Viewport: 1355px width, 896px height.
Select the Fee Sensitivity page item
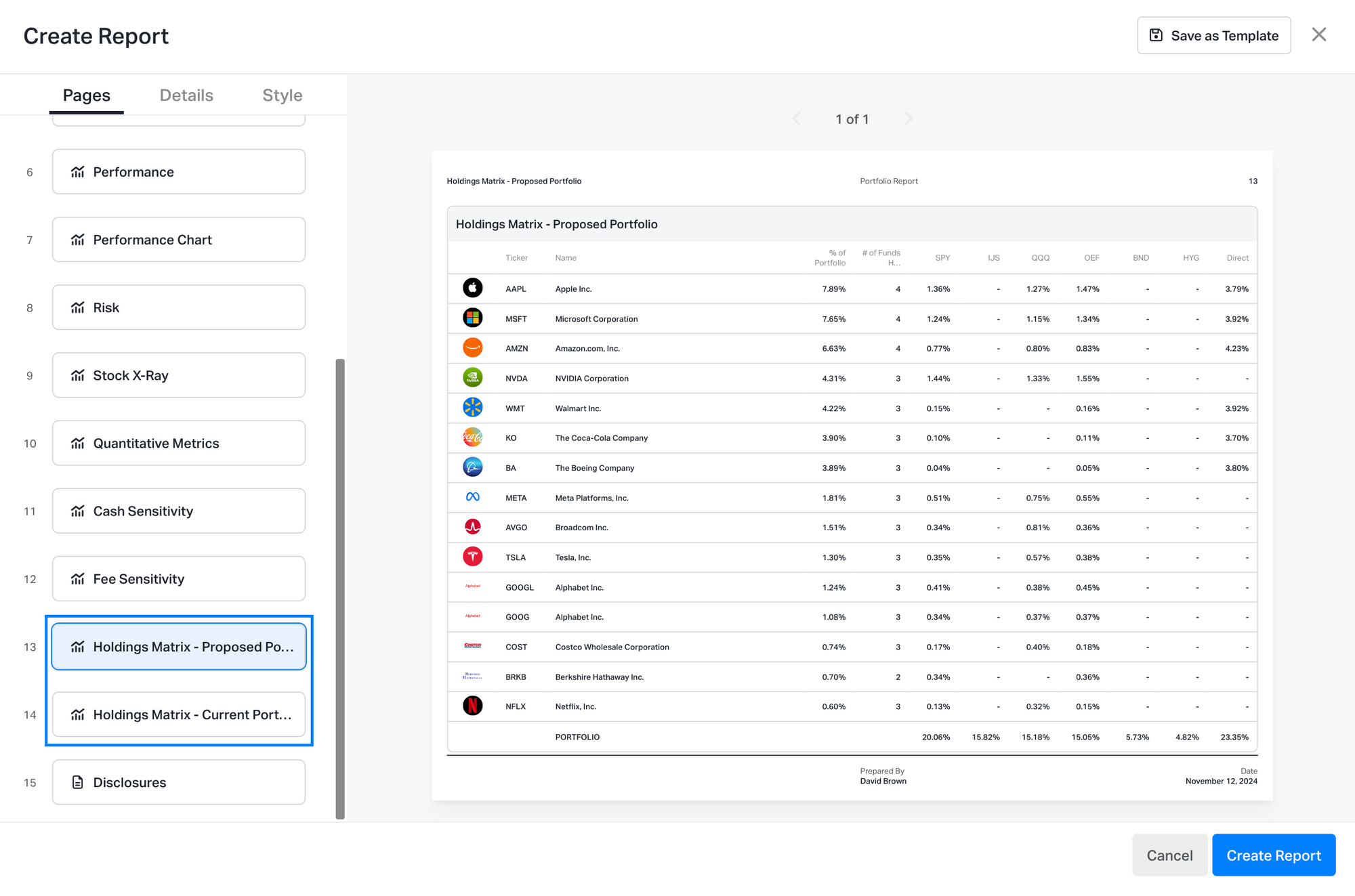click(x=179, y=578)
